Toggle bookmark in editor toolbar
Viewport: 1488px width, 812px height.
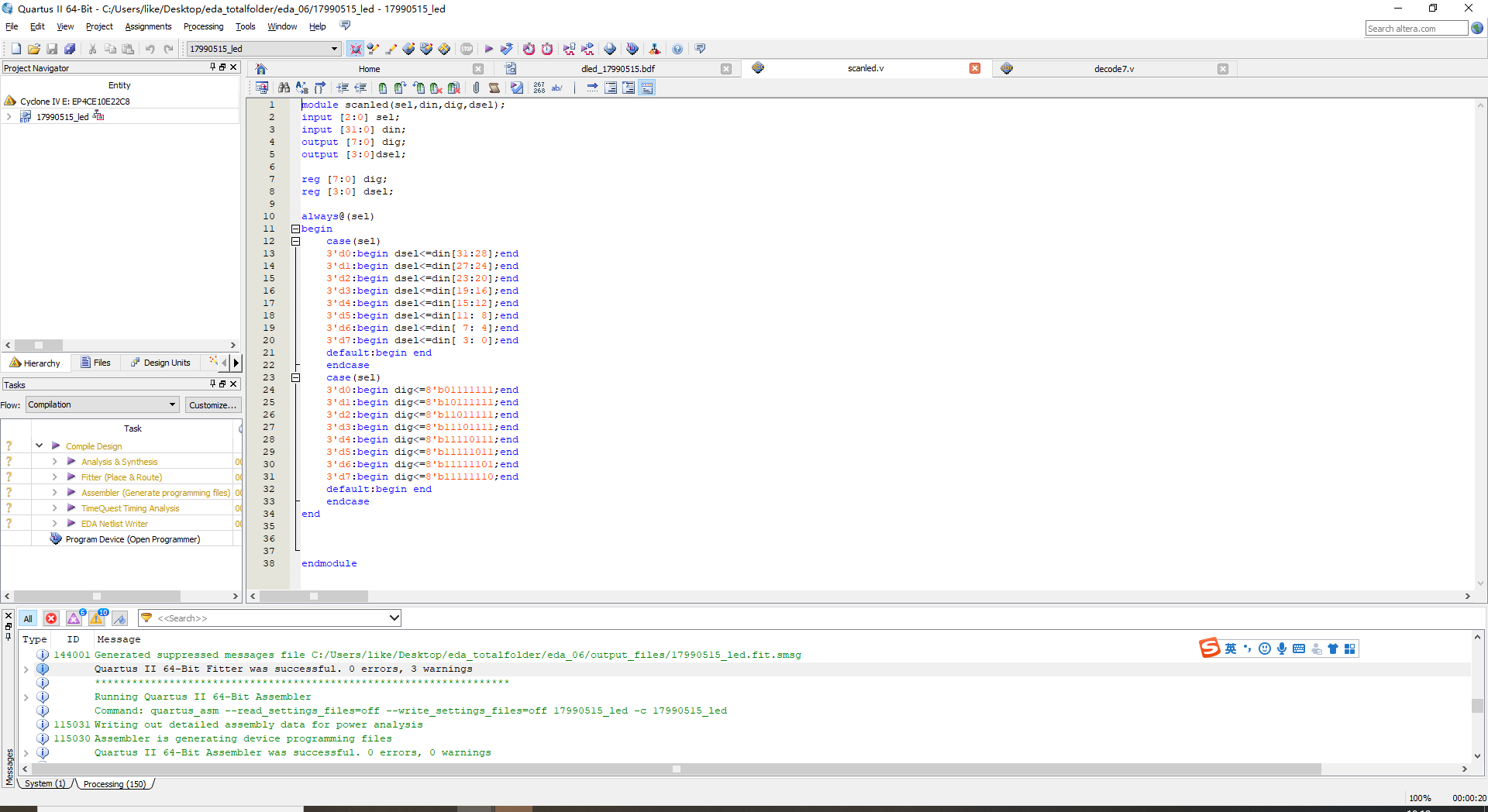point(382,88)
